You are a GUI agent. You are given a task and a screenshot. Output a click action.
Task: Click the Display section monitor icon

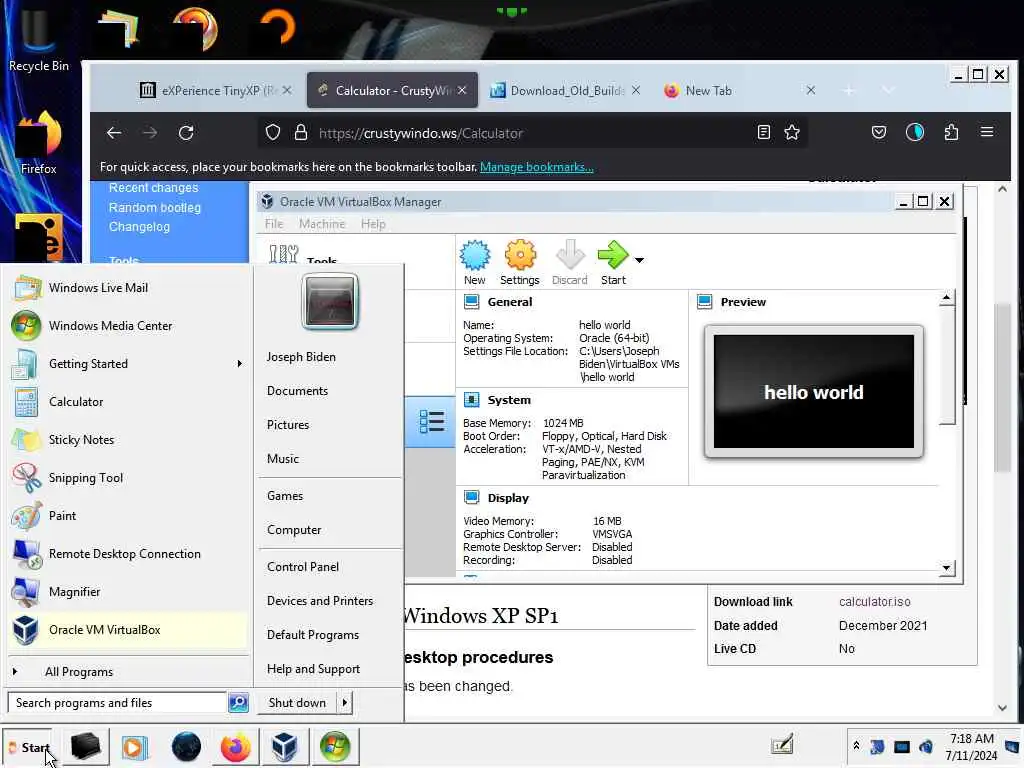(471, 498)
